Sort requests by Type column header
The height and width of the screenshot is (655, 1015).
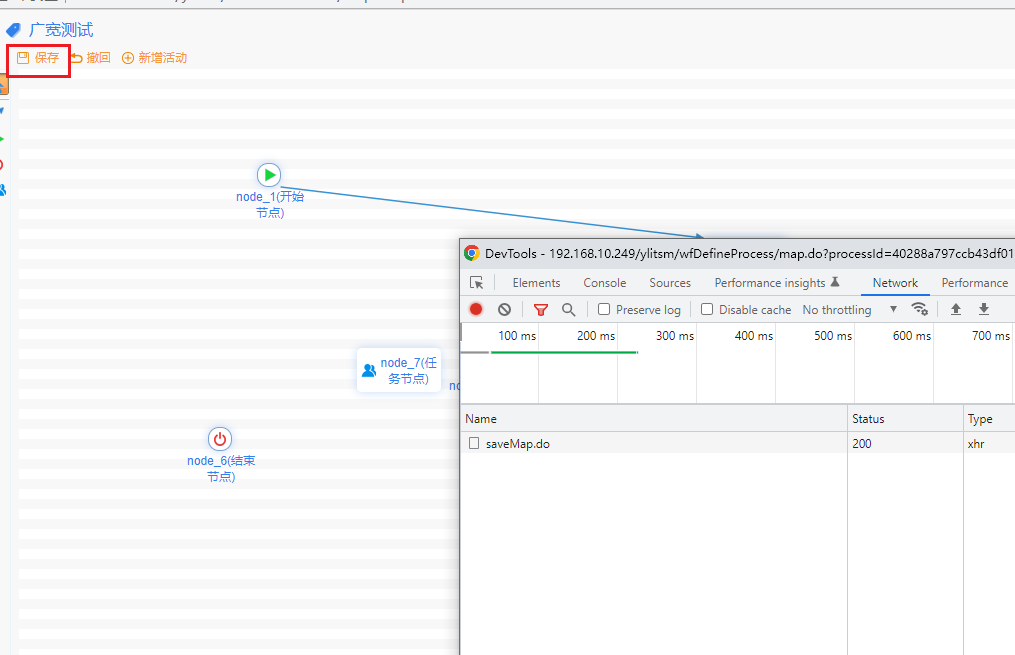coord(989,419)
